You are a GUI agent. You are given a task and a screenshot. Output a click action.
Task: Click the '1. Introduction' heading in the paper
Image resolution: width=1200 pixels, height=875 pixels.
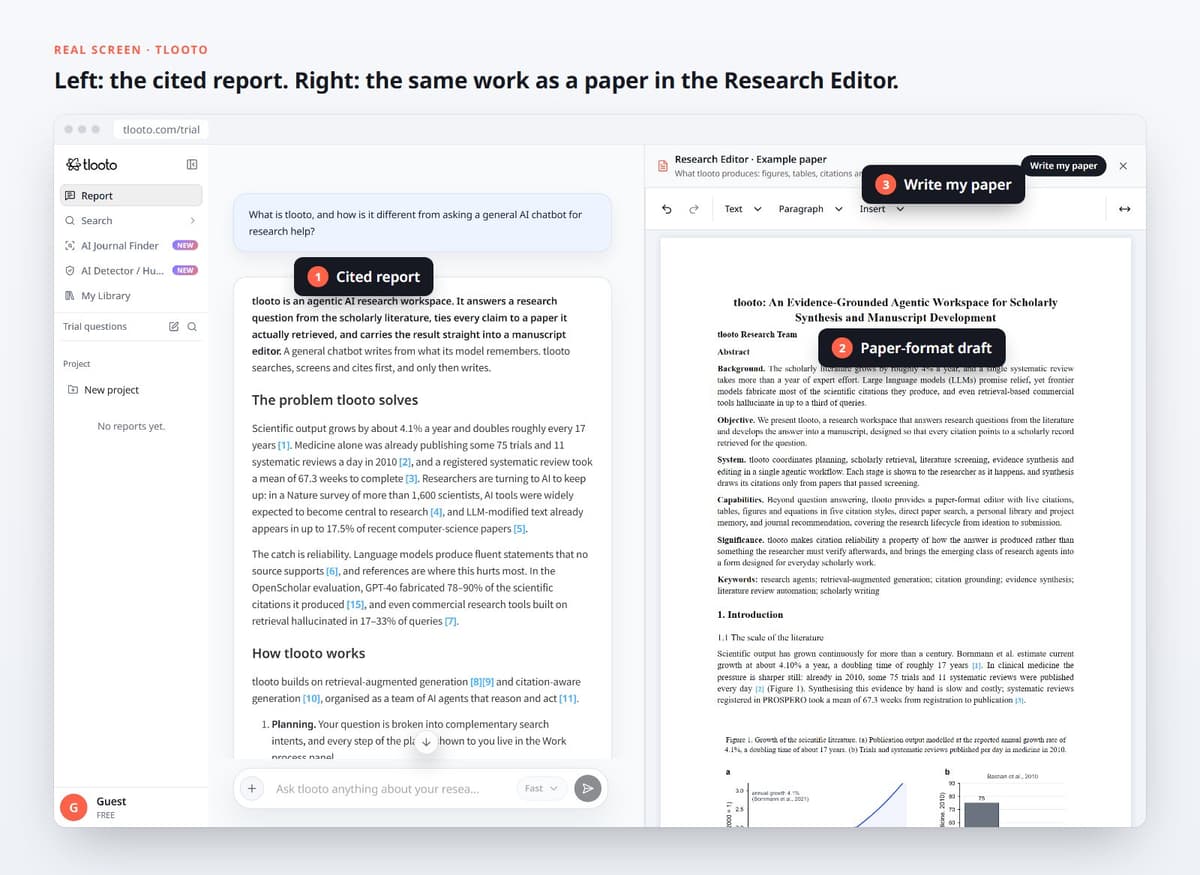tap(751, 614)
